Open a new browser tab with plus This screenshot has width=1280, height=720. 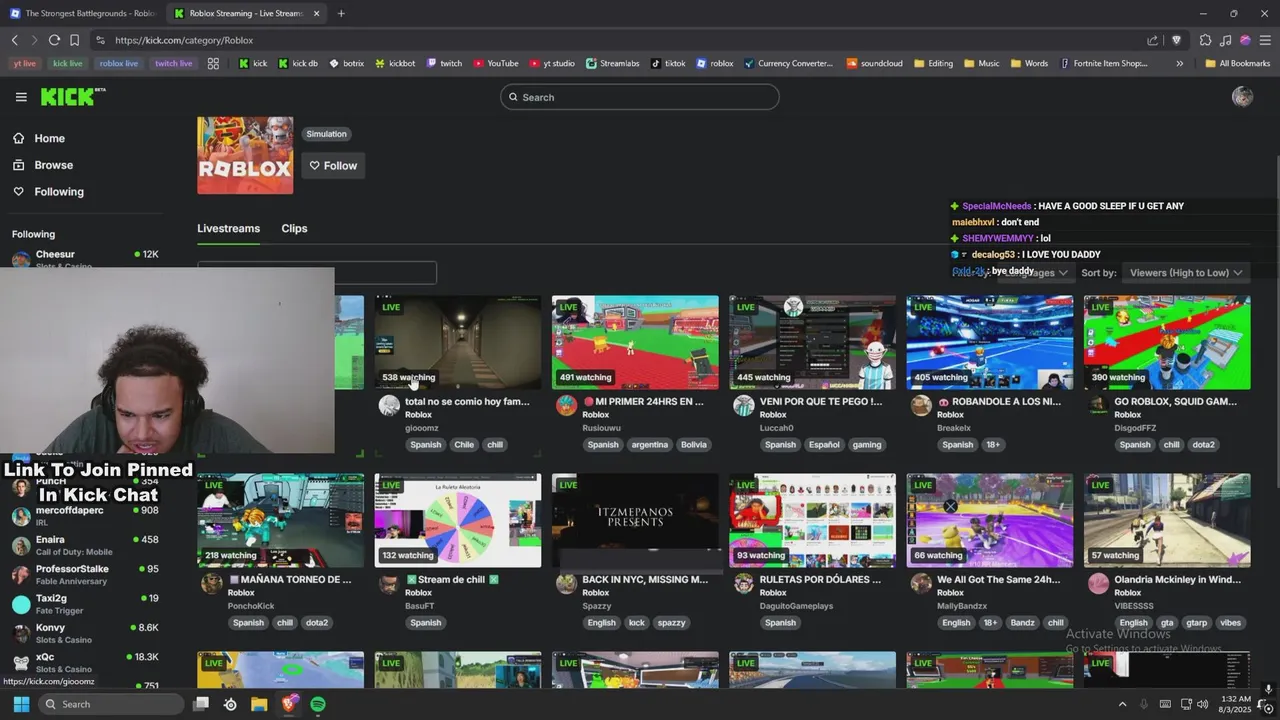[341, 13]
